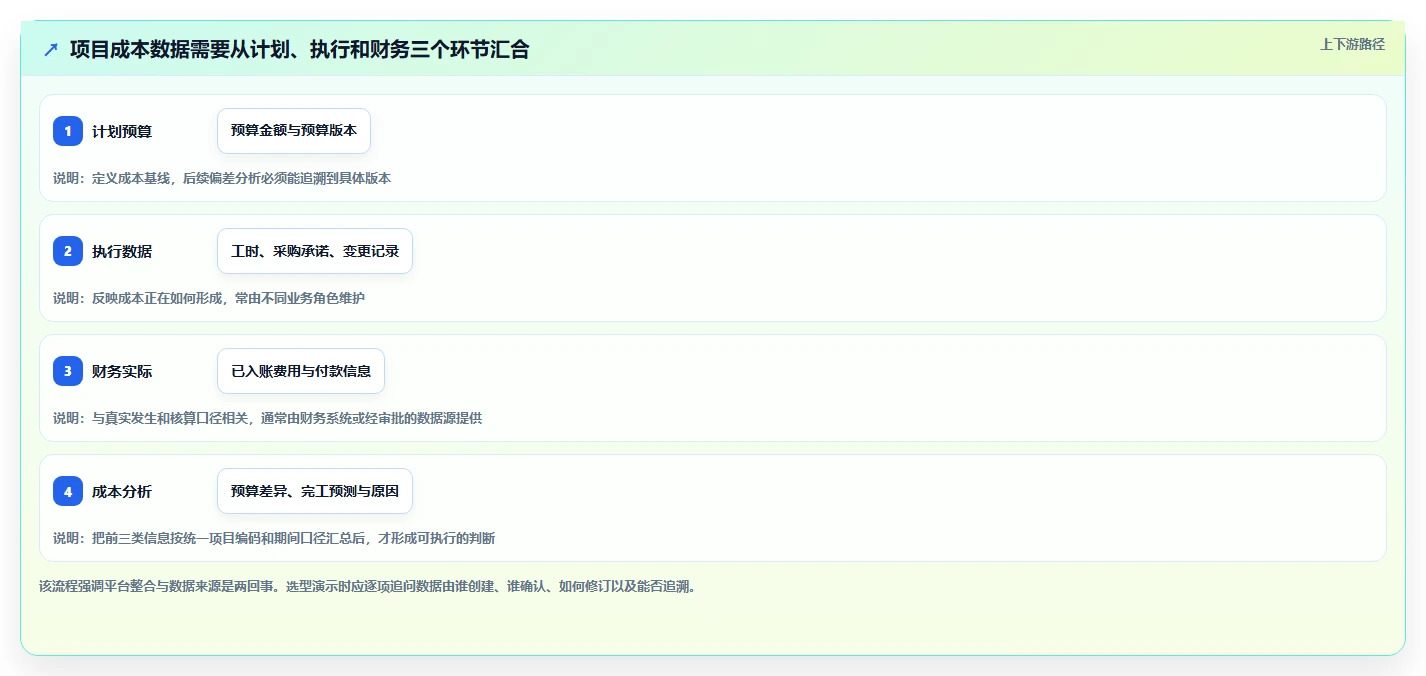The width and height of the screenshot is (1426, 676).
Task: Click the 成本分析 step label
Action: (122, 491)
